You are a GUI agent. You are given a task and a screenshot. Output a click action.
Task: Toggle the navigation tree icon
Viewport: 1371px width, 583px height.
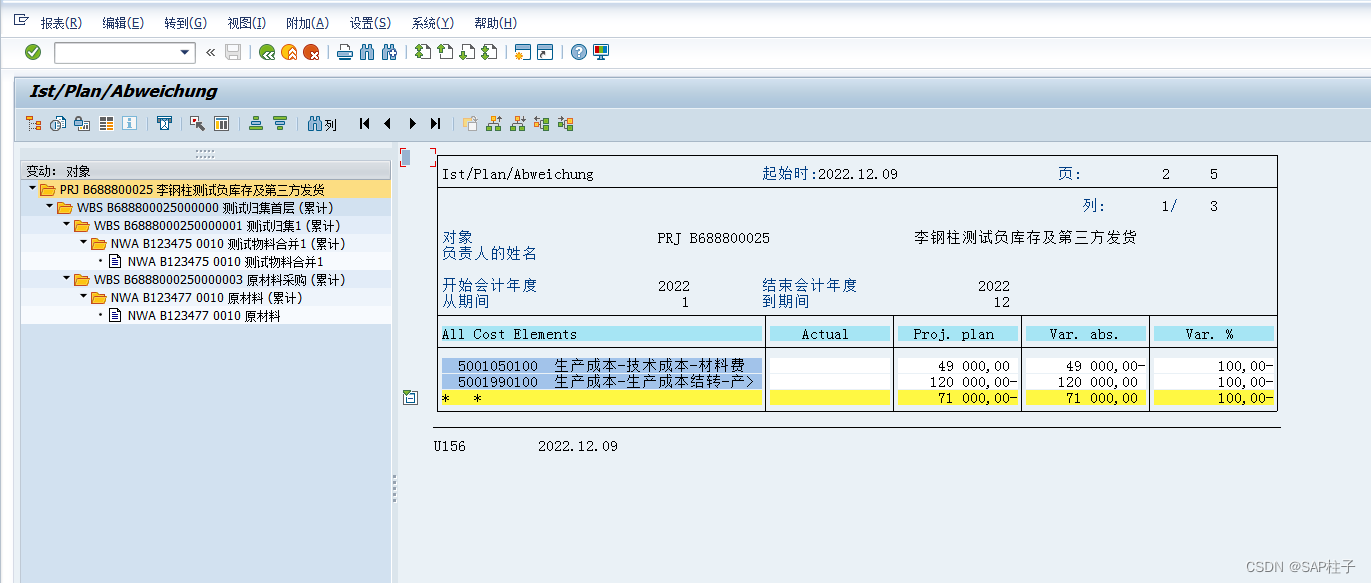click(34, 124)
